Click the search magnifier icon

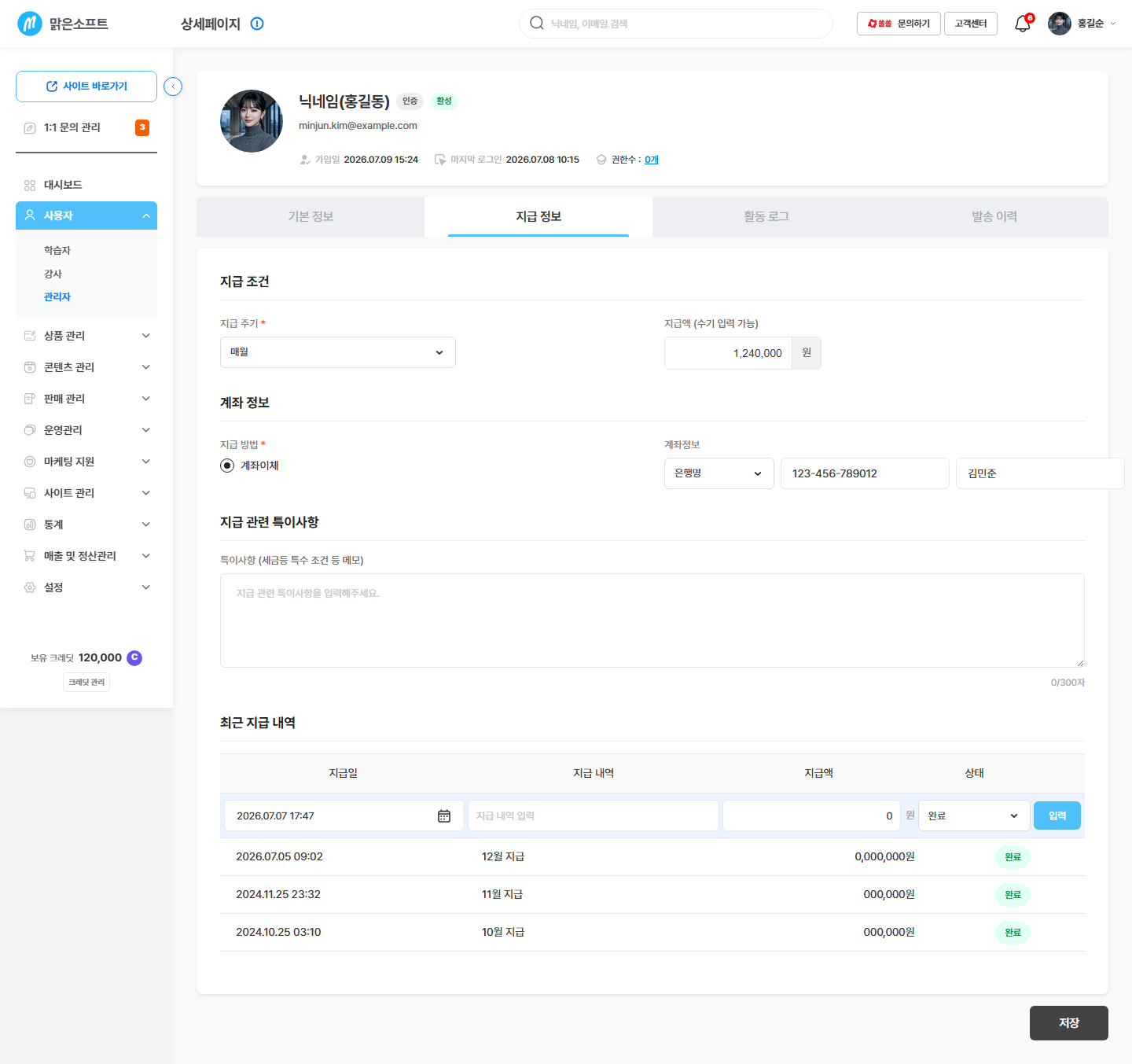click(537, 23)
